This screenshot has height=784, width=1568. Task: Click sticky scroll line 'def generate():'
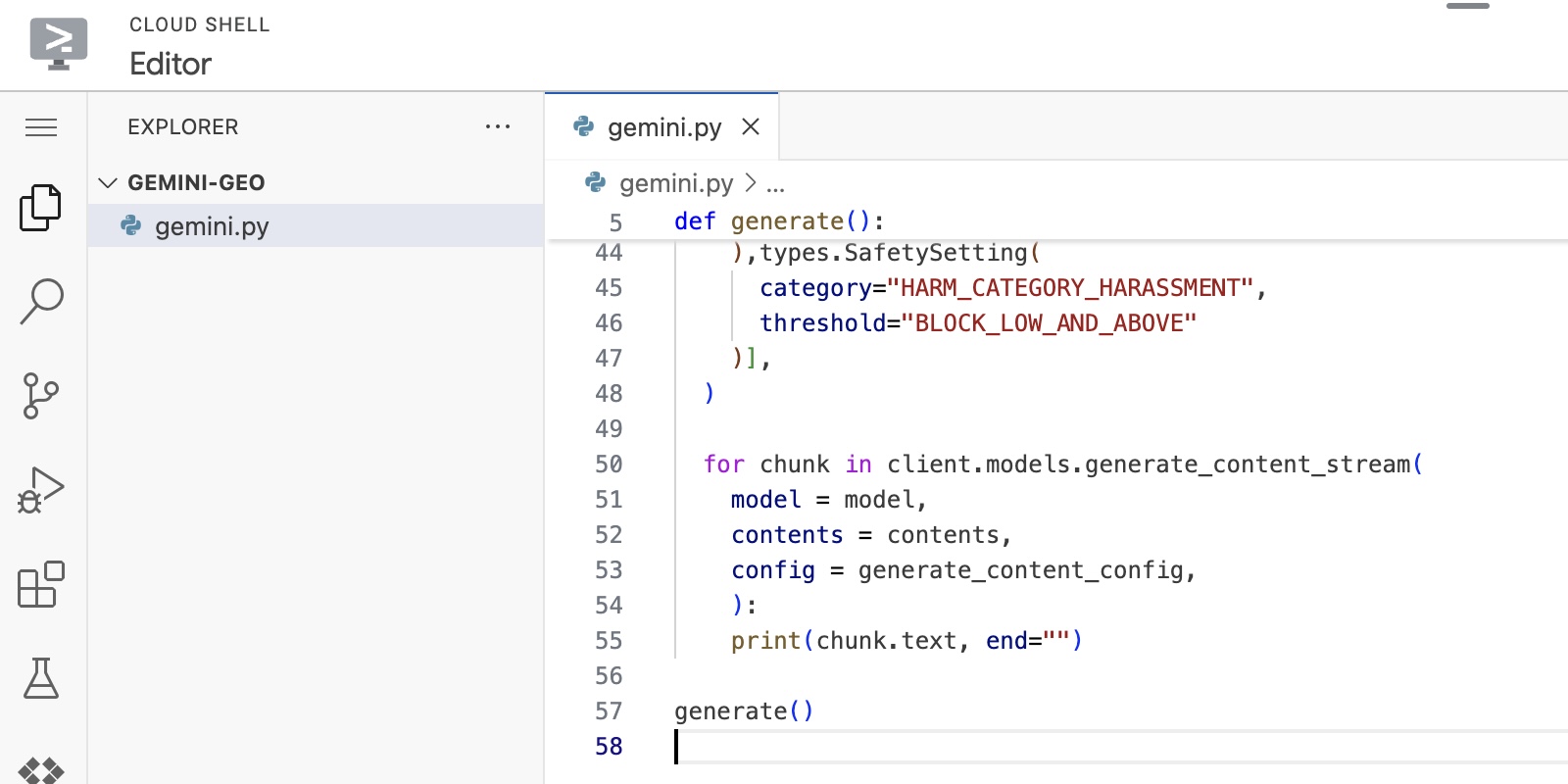[x=779, y=221]
